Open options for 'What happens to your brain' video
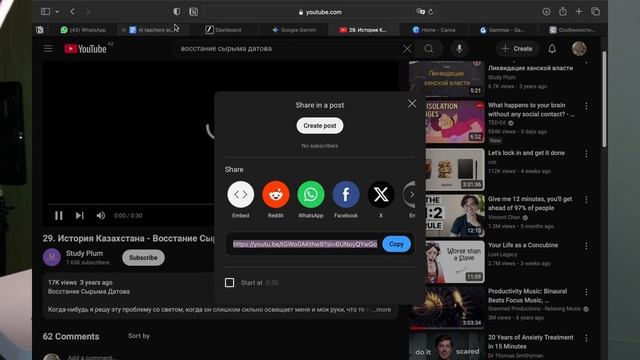The image size is (640, 360). (587, 106)
